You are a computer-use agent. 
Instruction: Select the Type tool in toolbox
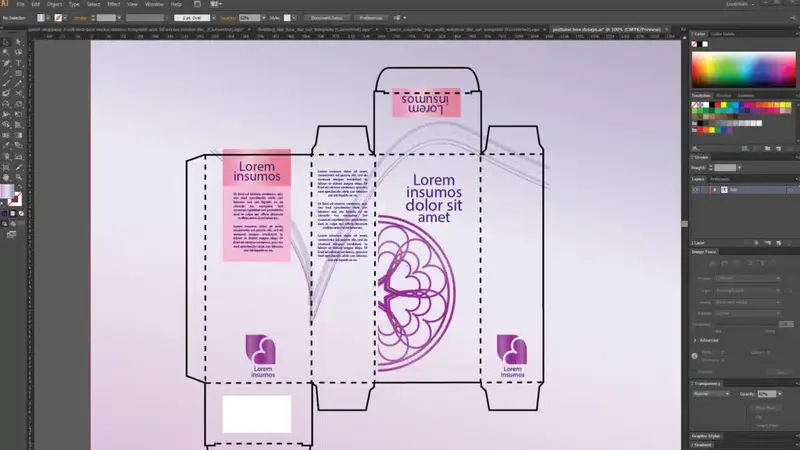click(18, 63)
